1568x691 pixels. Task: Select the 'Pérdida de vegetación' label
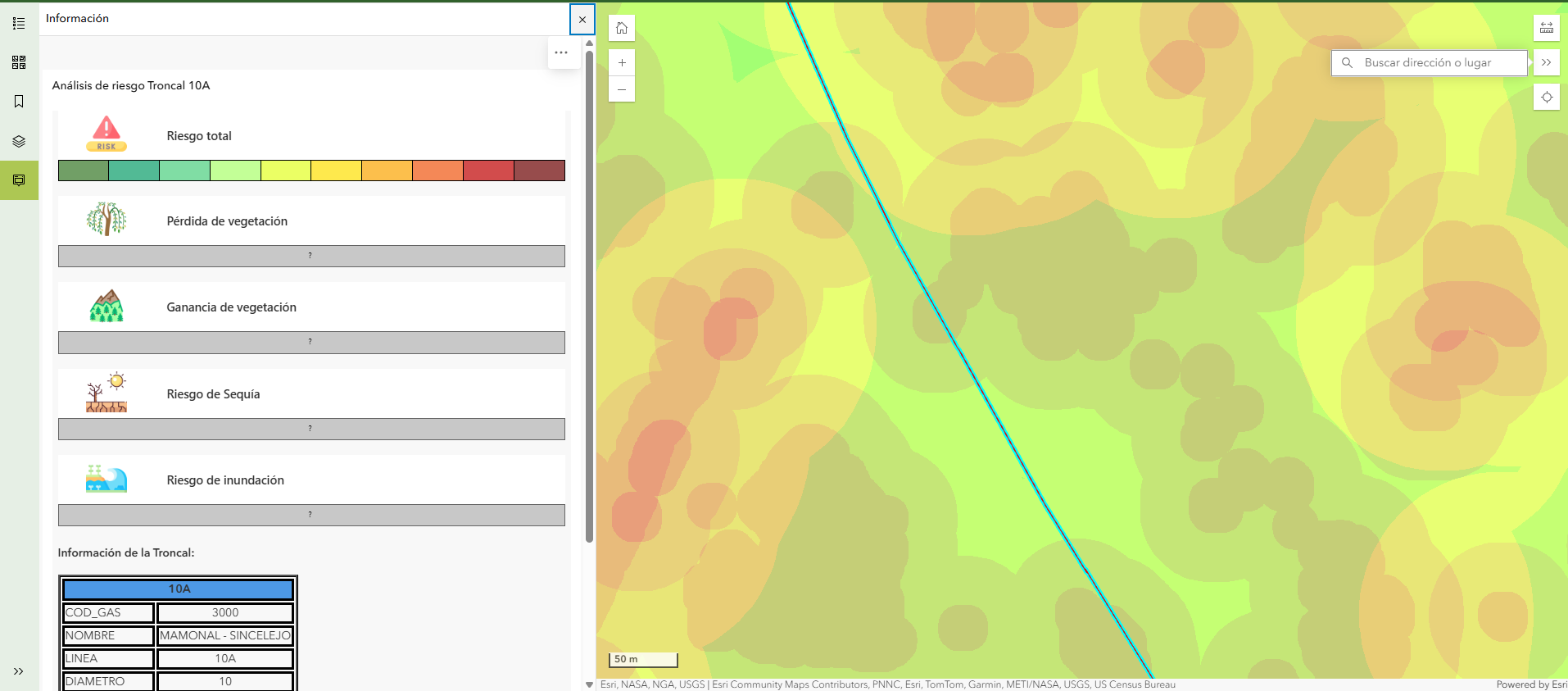click(227, 221)
